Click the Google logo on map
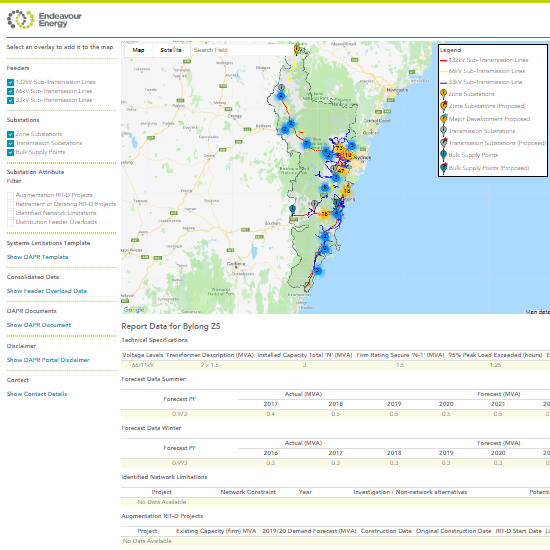The height and width of the screenshot is (550, 550). (134, 310)
